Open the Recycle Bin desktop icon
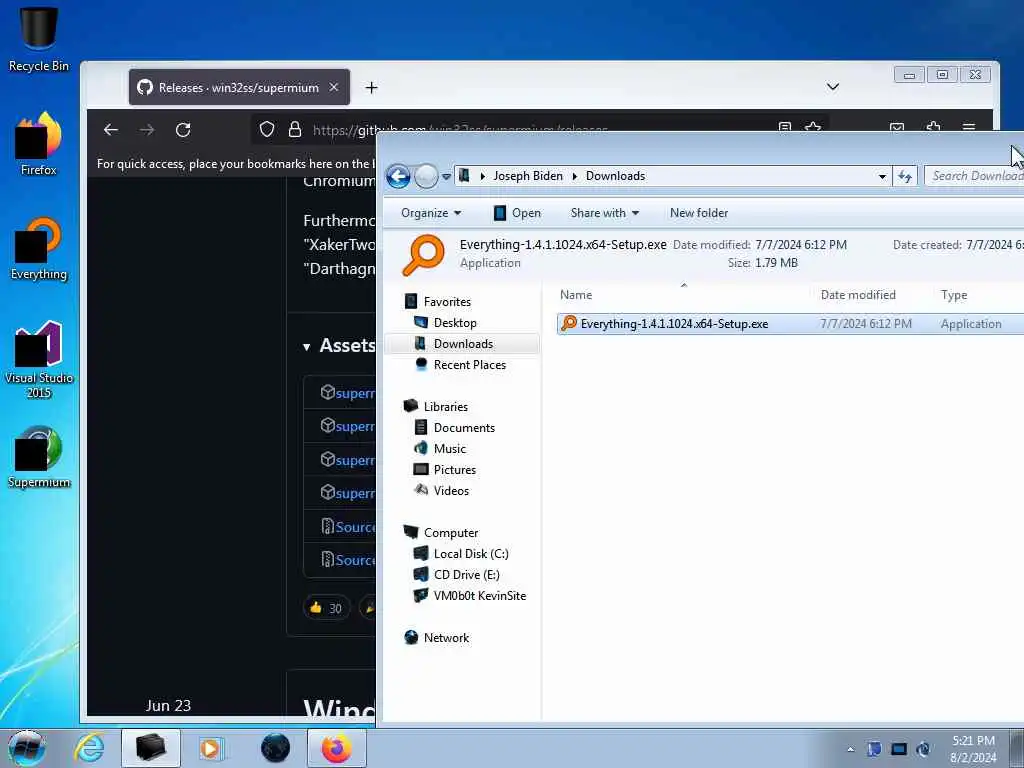 39,39
